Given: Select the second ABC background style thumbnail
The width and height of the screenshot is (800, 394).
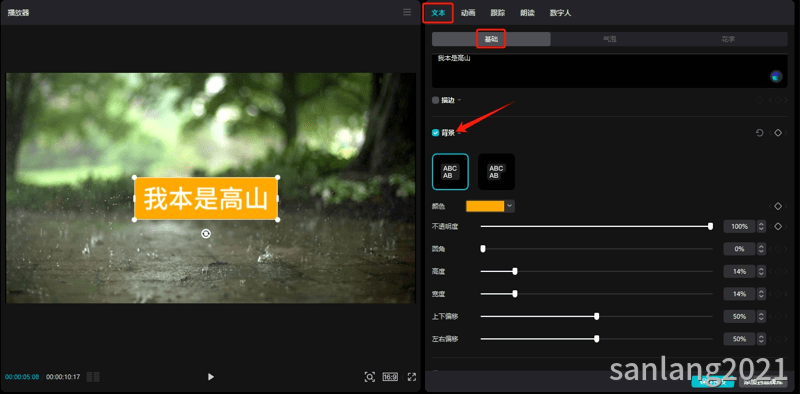Looking at the screenshot, I should coord(496,172).
